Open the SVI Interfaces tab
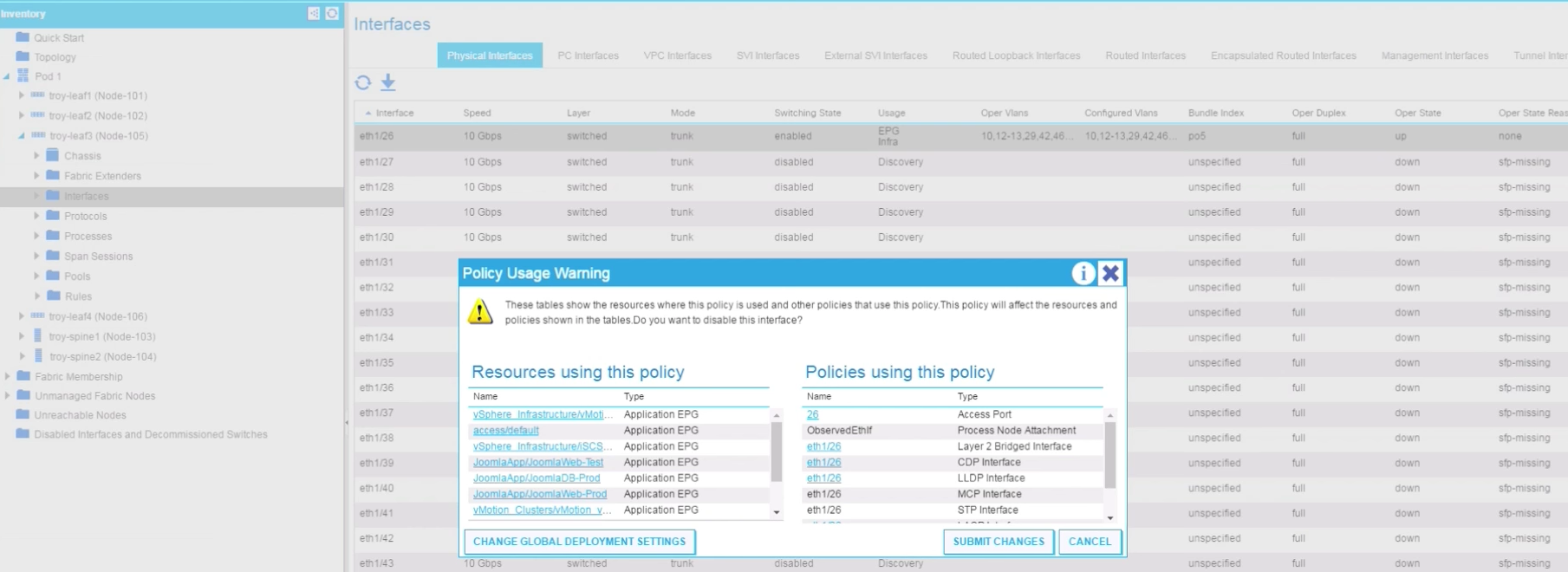The height and width of the screenshot is (572, 1568). click(767, 55)
